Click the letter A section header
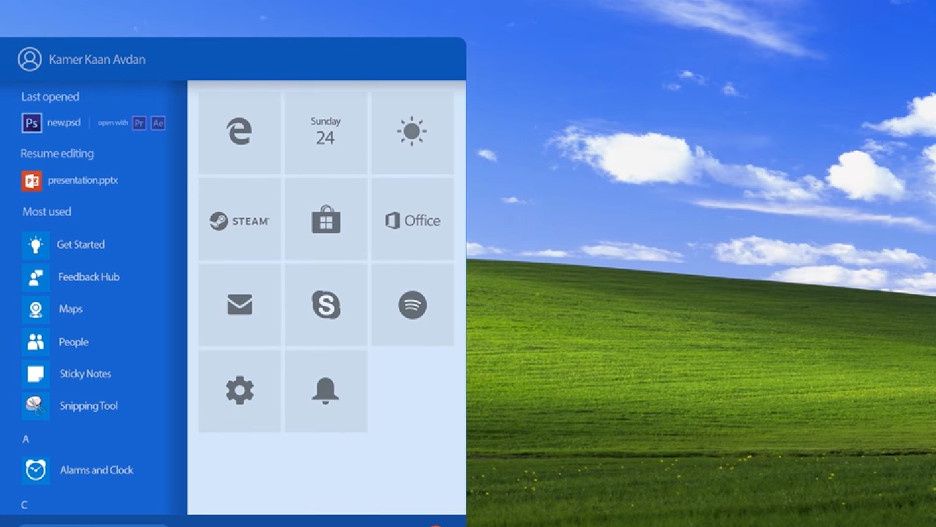 (26, 439)
